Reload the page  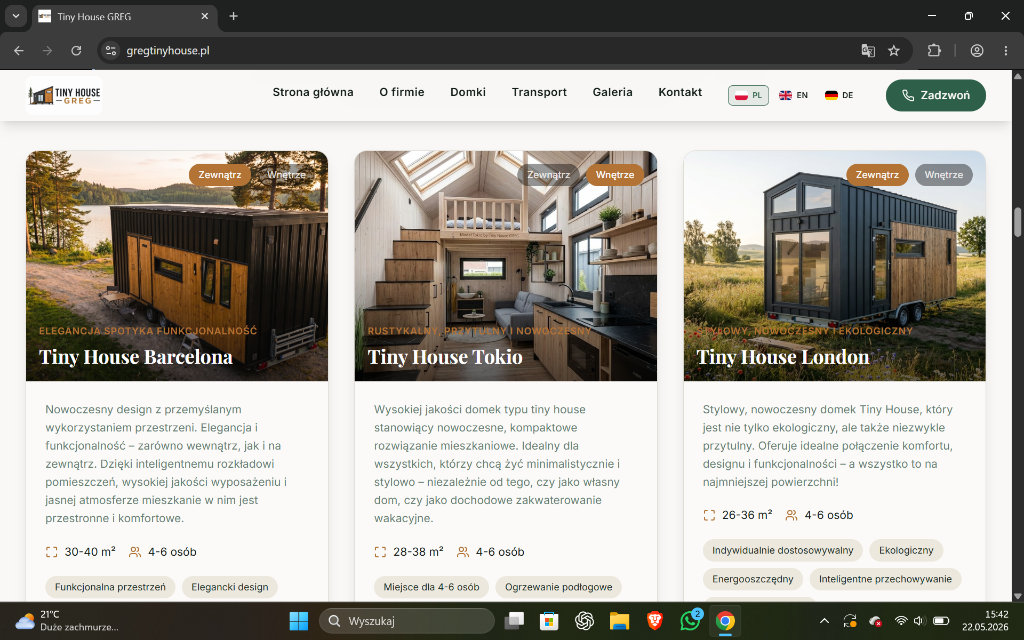pyautogui.click(x=76, y=50)
